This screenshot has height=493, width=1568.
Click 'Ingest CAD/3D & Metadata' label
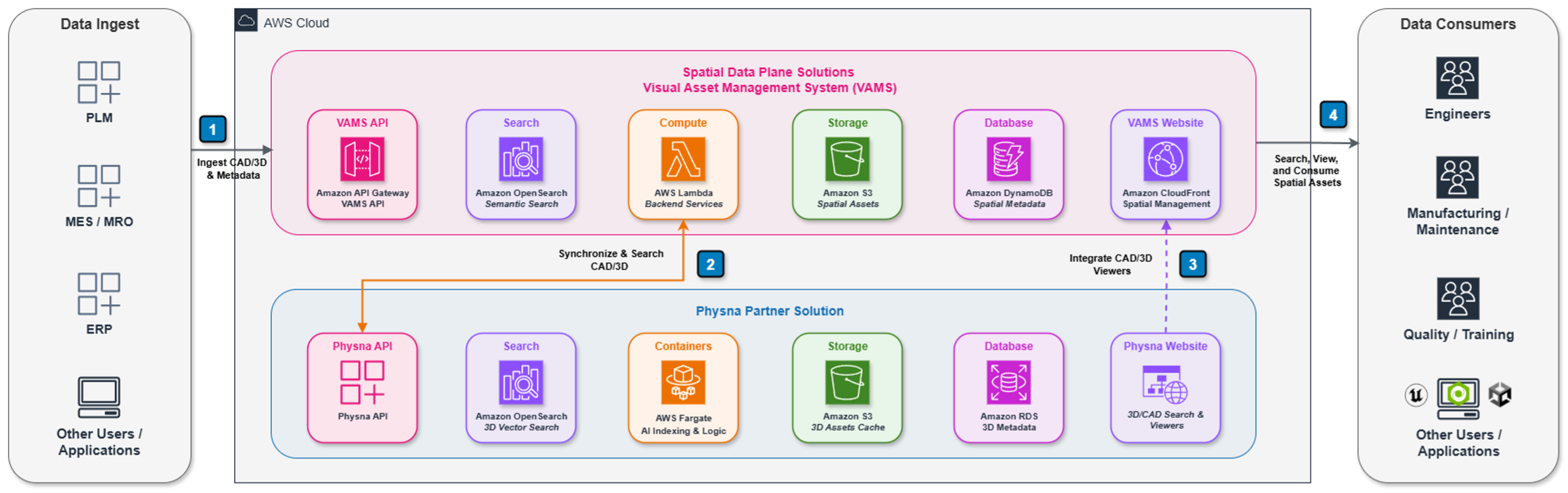point(232,169)
